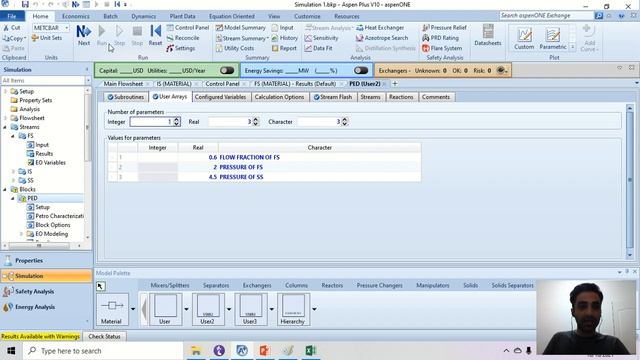Click Results Available with Warnings status
This screenshot has height=360, width=640.
click(x=40, y=336)
